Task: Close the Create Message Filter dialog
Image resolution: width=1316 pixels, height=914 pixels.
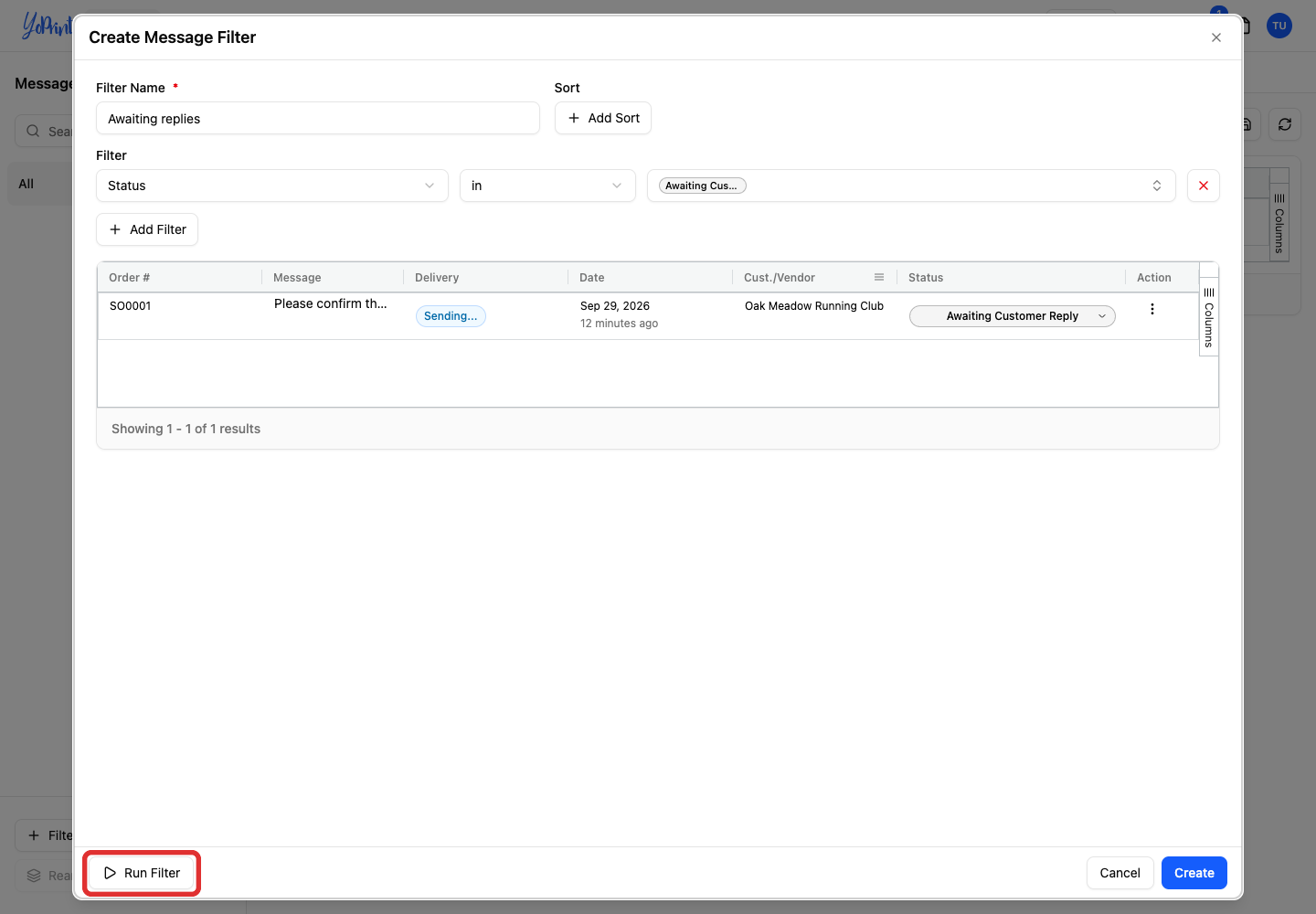Action: (1216, 37)
